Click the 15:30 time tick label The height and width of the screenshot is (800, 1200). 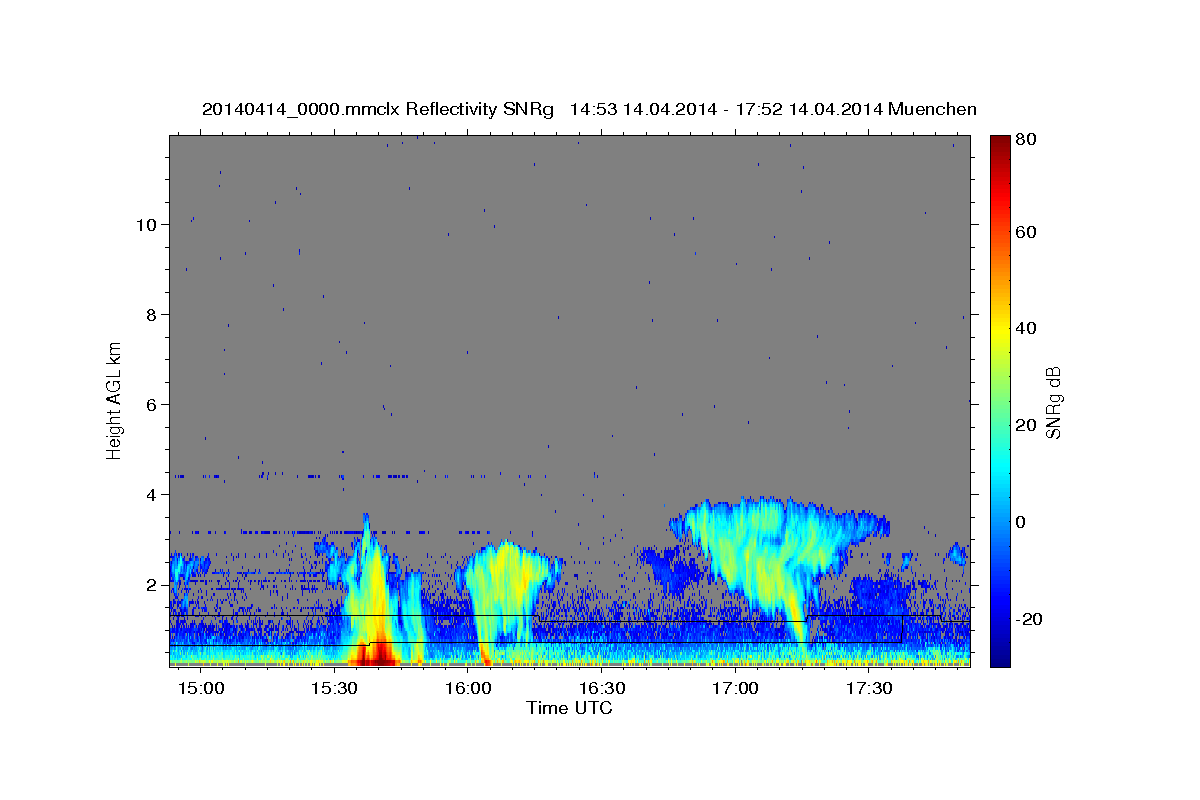(x=335, y=689)
